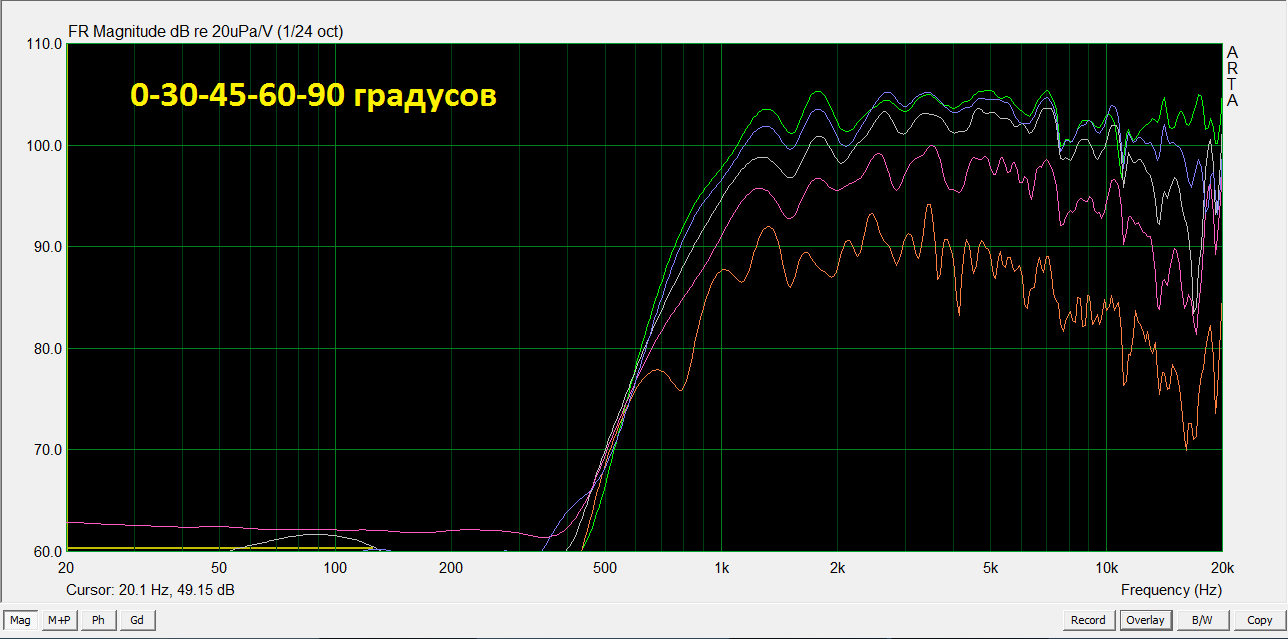Click the 100 frequency axis label
1288x639 pixels.
point(334,568)
